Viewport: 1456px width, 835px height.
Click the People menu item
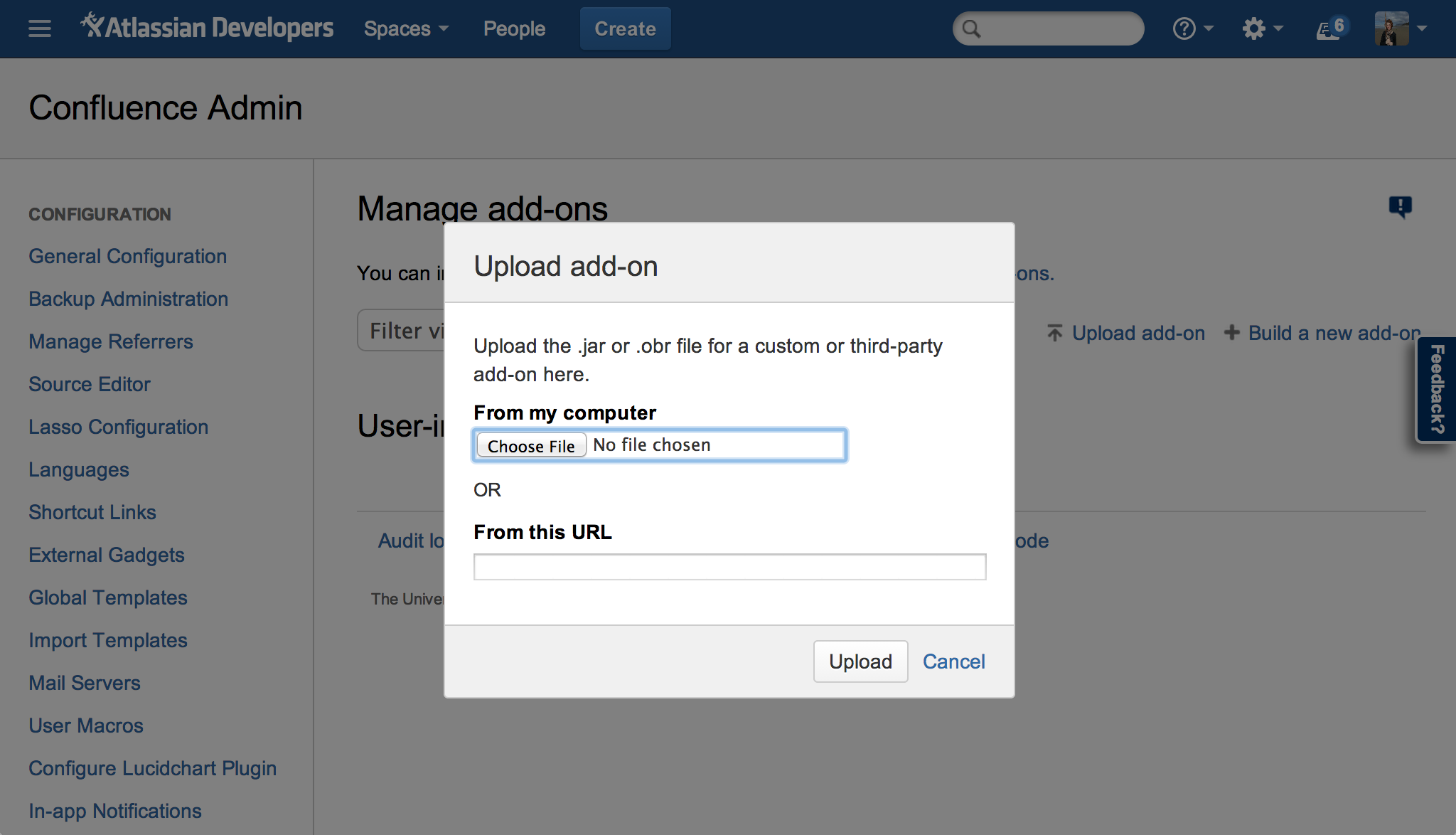514,28
